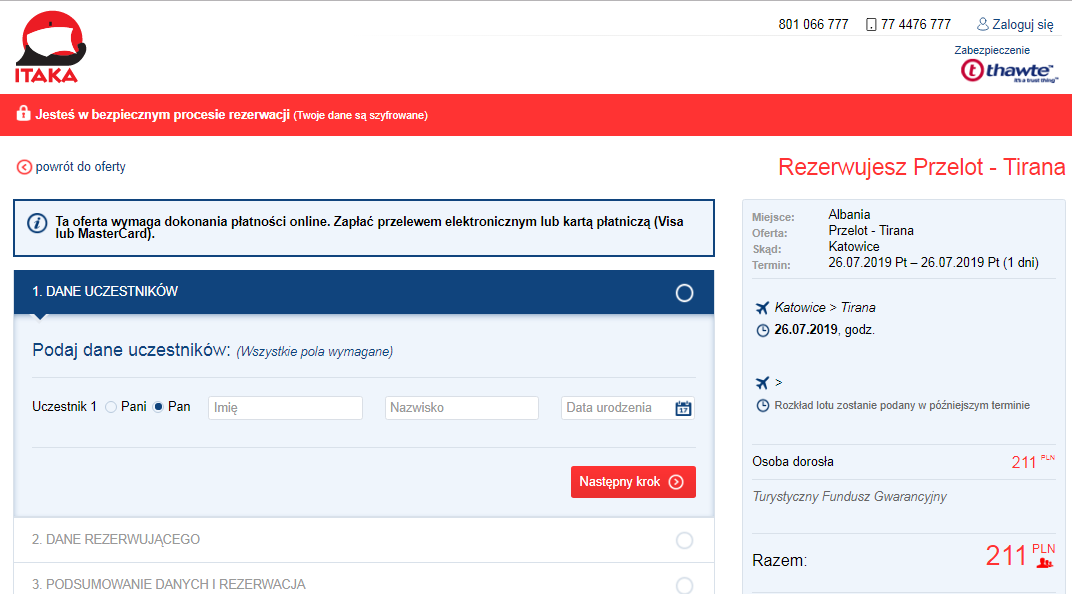Image resolution: width=1072 pixels, height=594 pixels.
Task: Click the back arrow icon beside powrót do oferty
Action: coord(24,167)
